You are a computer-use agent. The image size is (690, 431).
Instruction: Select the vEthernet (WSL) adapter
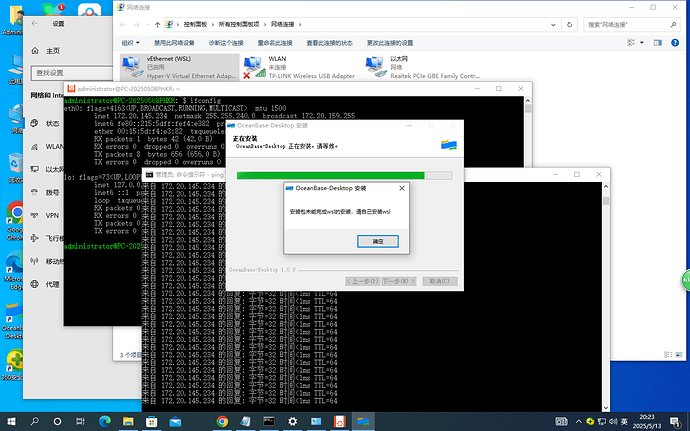(x=180, y=67)
